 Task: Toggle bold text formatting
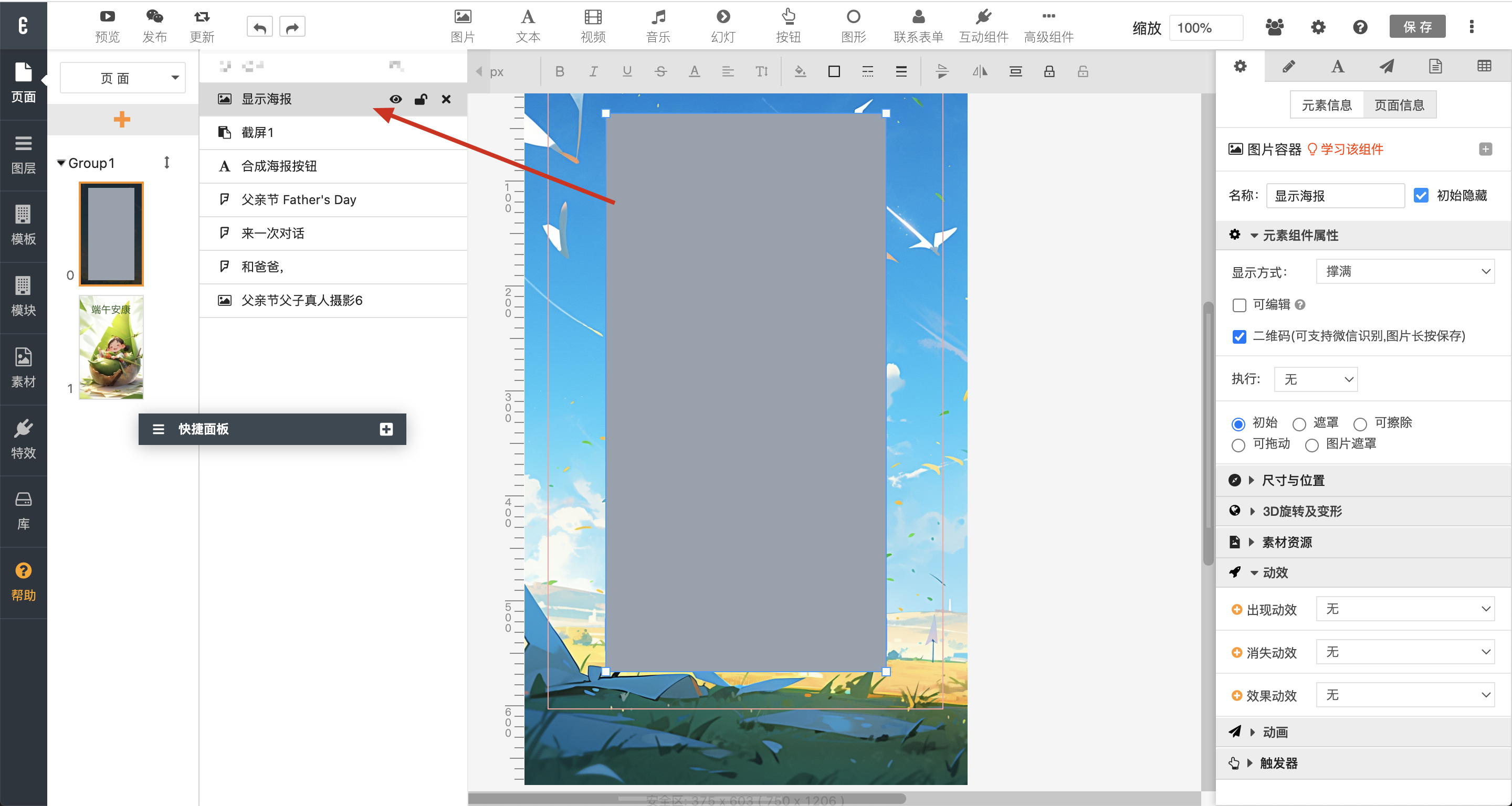click(559, 71)
